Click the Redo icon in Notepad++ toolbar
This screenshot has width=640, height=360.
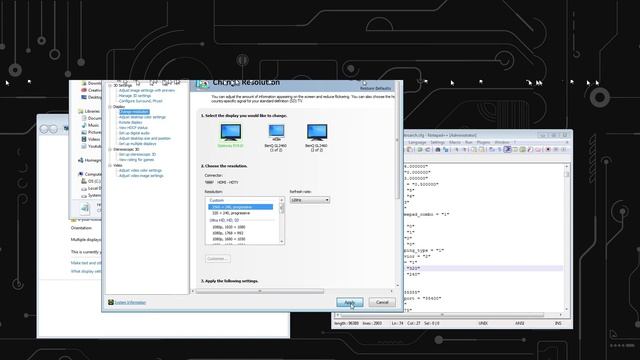point(427,150)
